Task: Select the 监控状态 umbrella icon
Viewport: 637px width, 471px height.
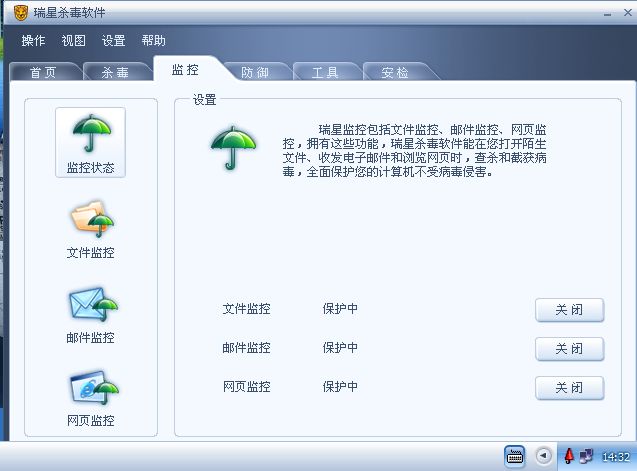Action: click(91, 133)
